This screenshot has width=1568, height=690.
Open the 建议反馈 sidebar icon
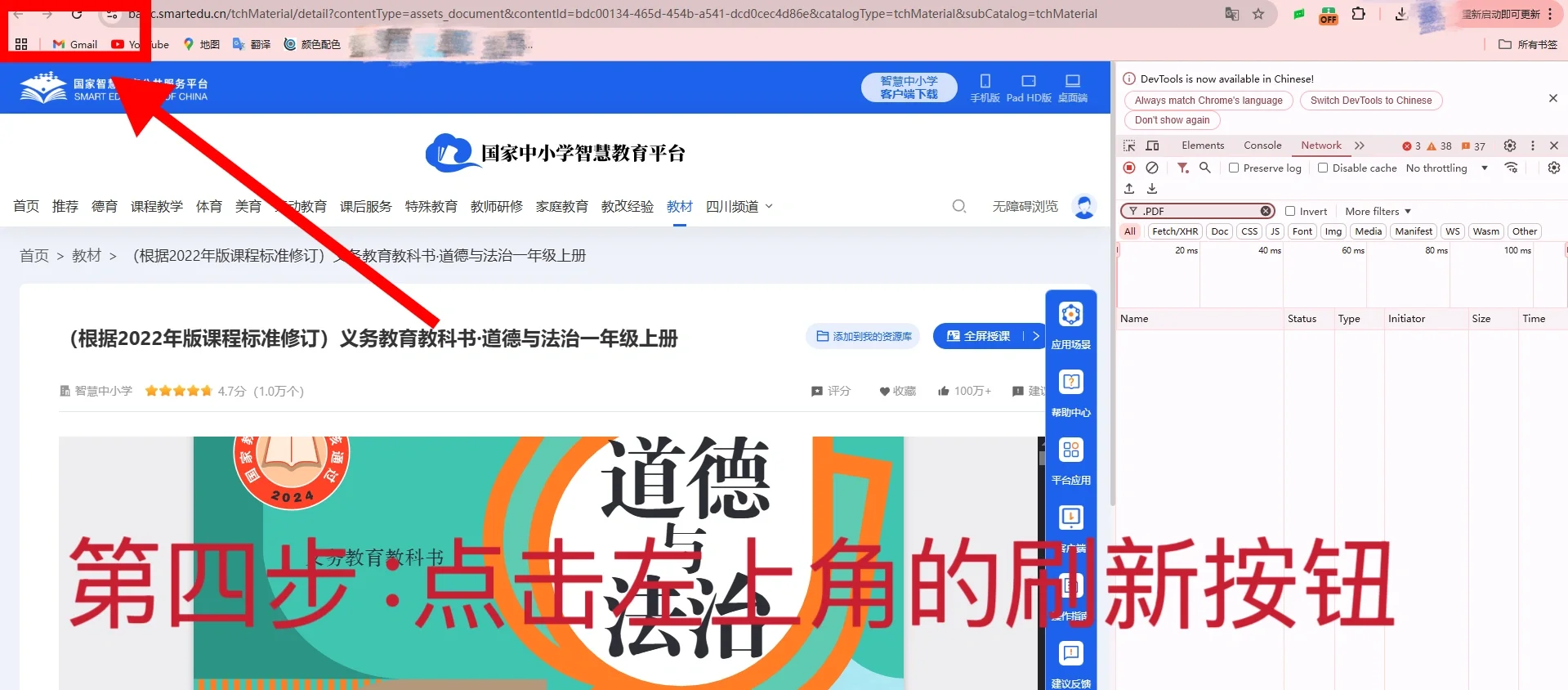[1070, 665]
